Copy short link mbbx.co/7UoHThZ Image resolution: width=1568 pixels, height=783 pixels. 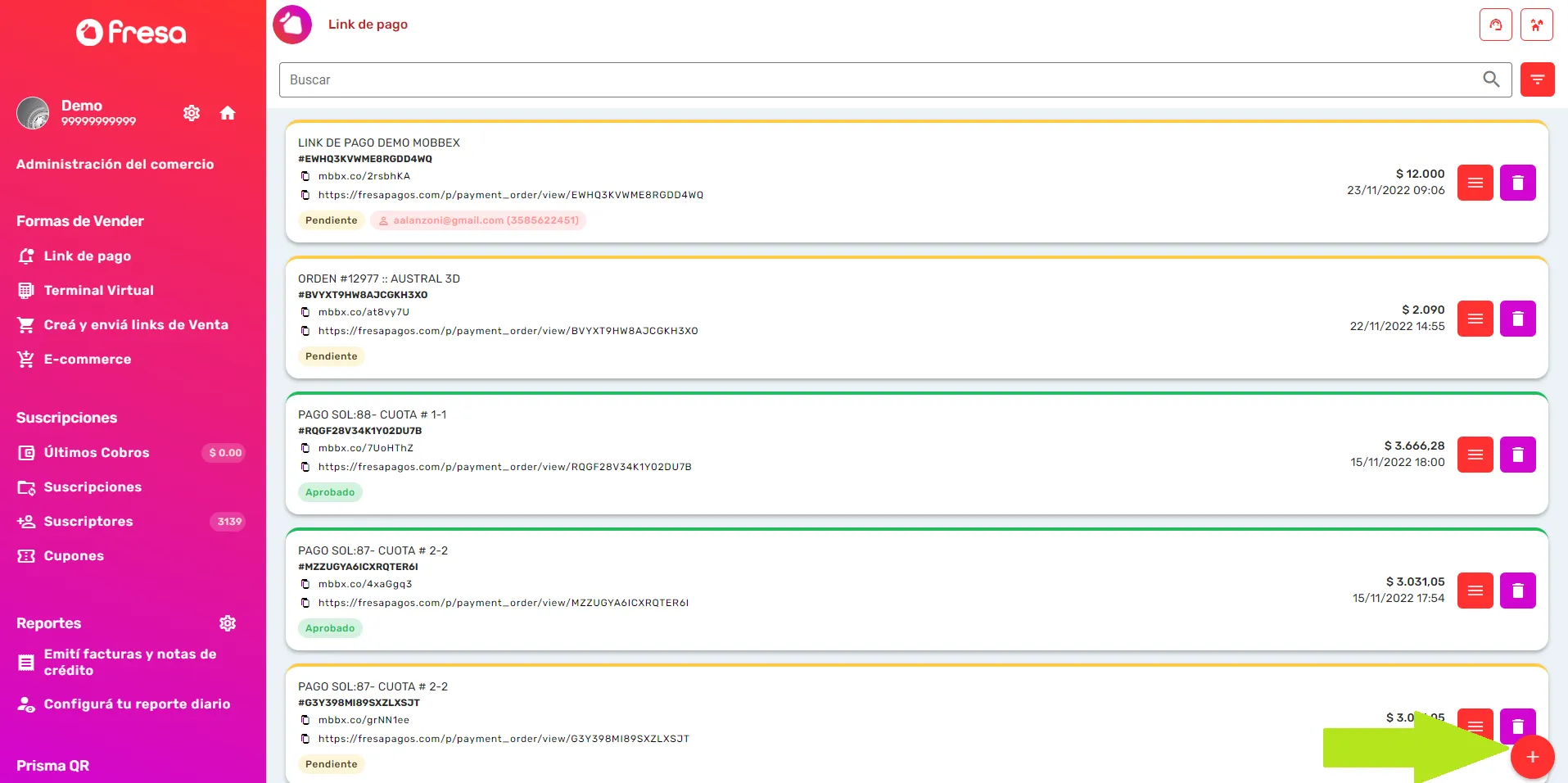coord(305,448)
